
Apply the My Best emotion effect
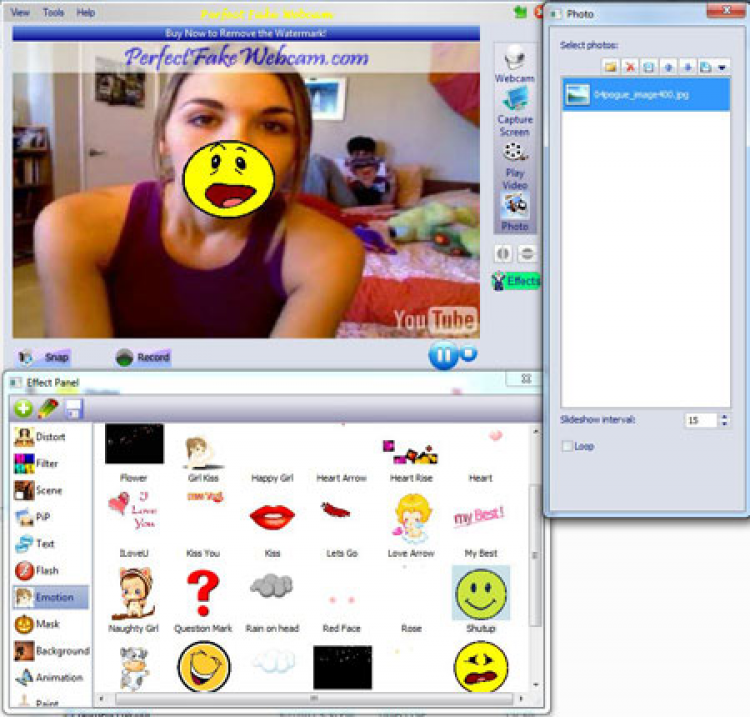point(480,529)
